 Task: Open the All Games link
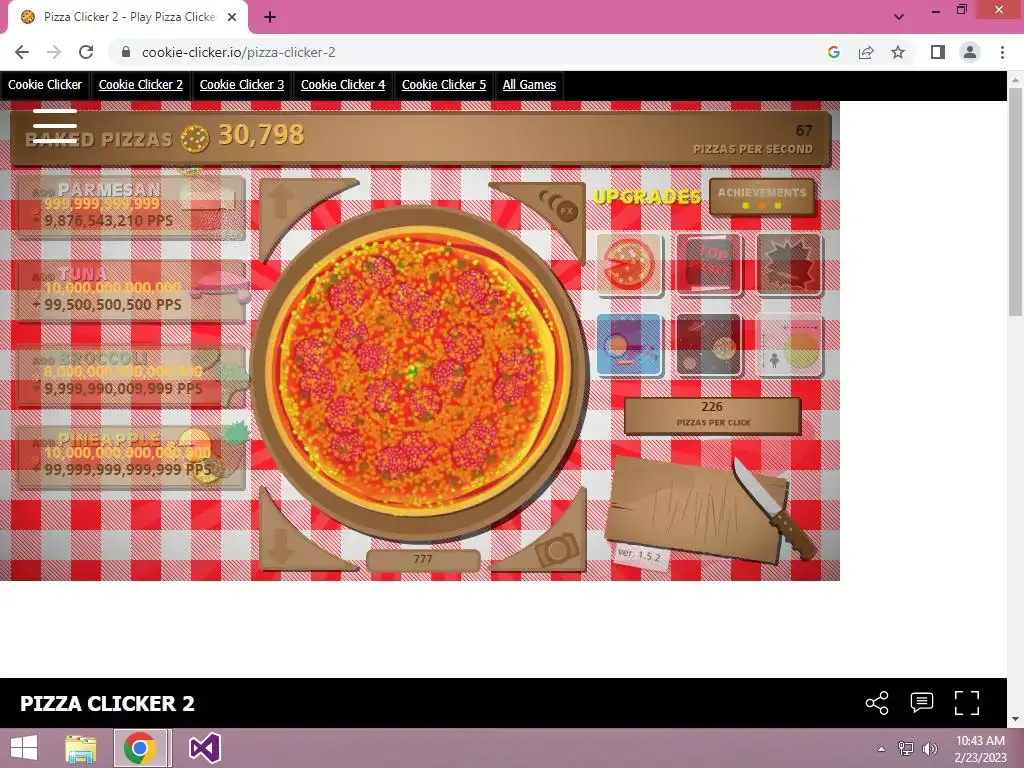click(529, 85)
